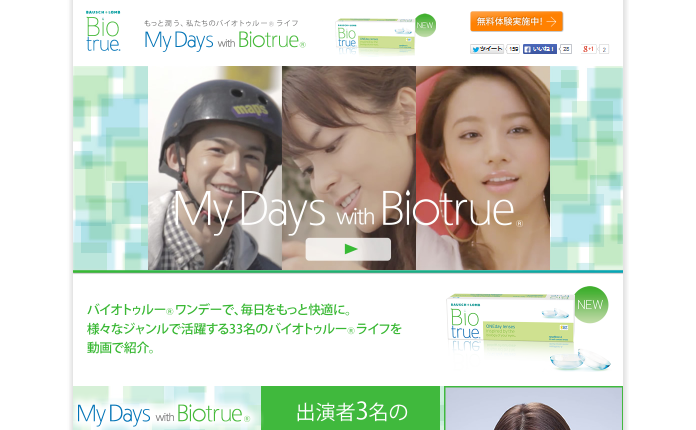Click the Twitter ツイート button
This screenshot has height=430, width=696.
pyautogui.click(x=487, y=49)
